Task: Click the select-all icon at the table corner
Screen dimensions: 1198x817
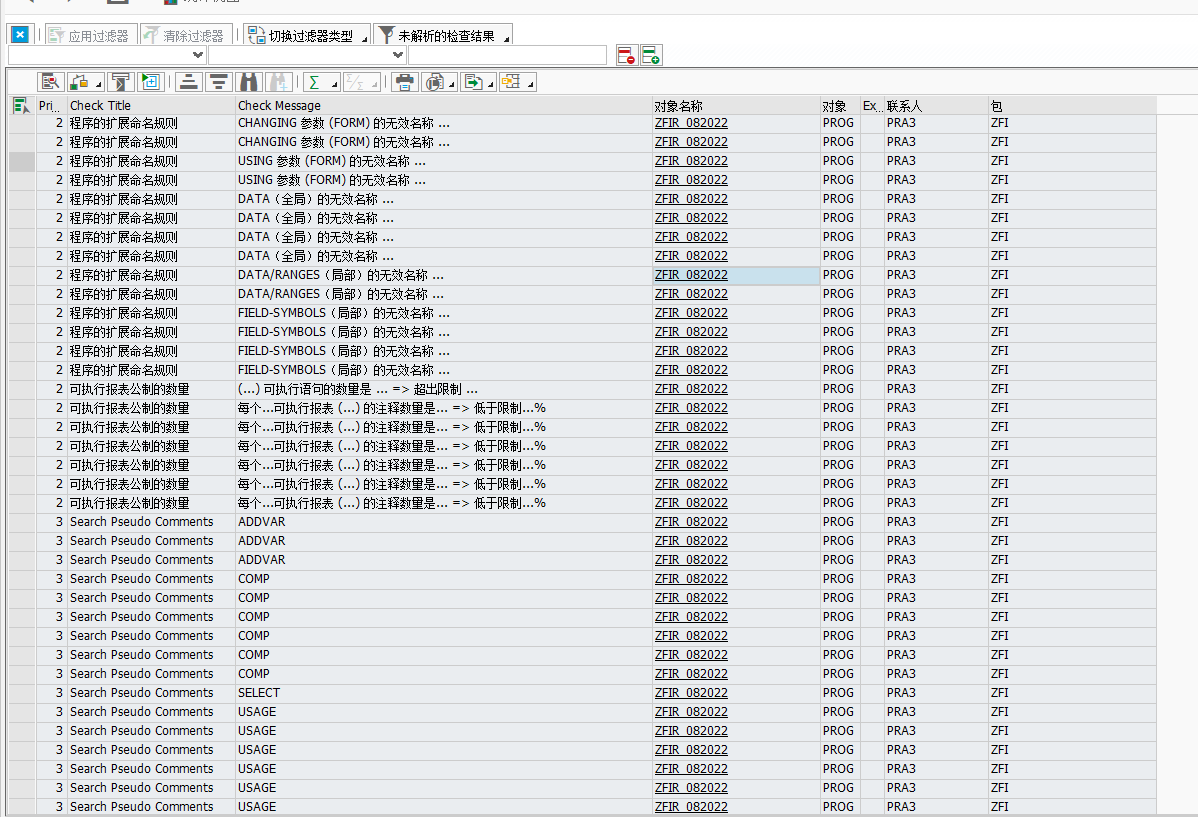Action: (x=20, y=105)
